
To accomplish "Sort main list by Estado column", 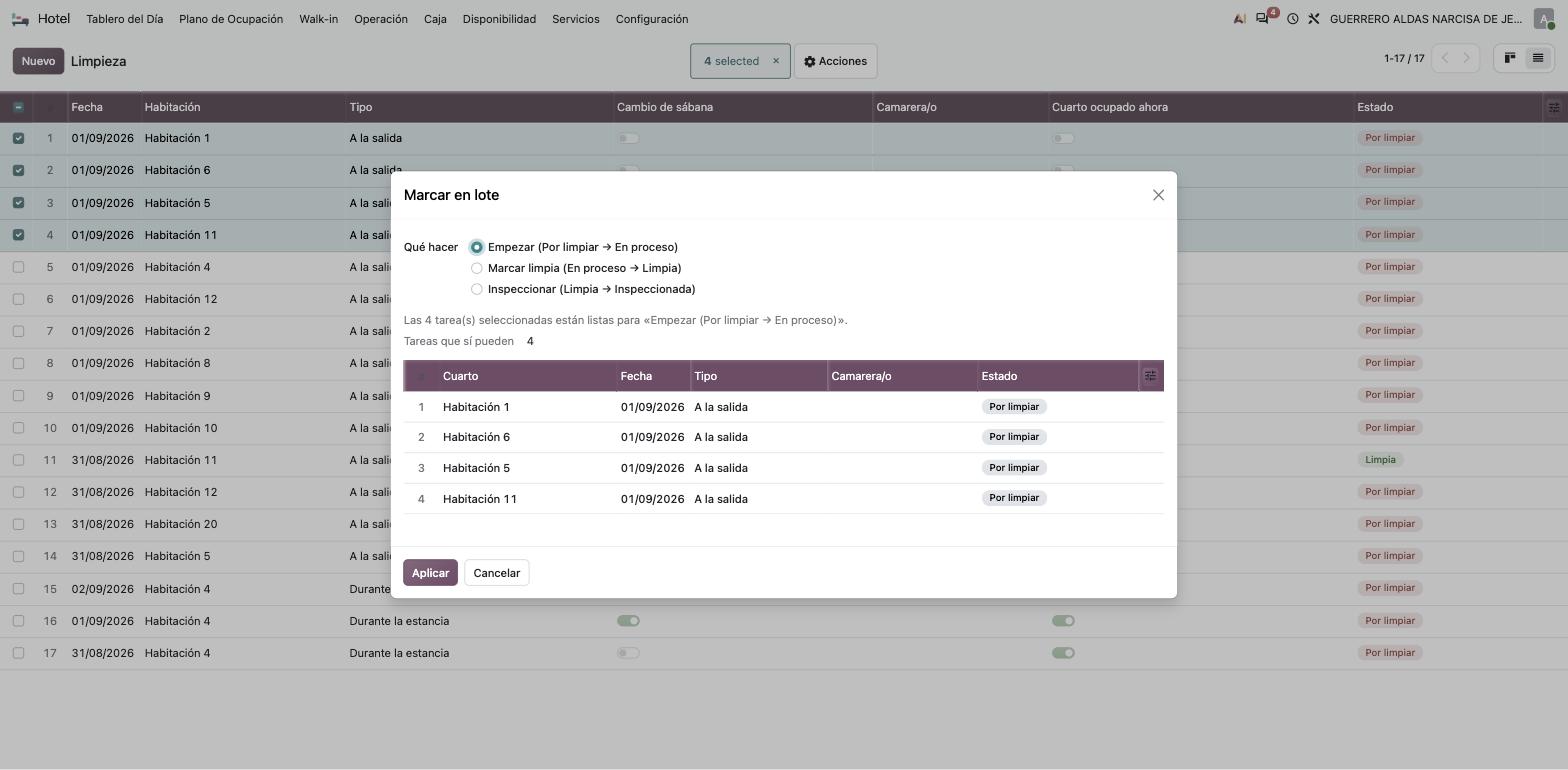I will pyautogui.click(x=1375, y=107).
